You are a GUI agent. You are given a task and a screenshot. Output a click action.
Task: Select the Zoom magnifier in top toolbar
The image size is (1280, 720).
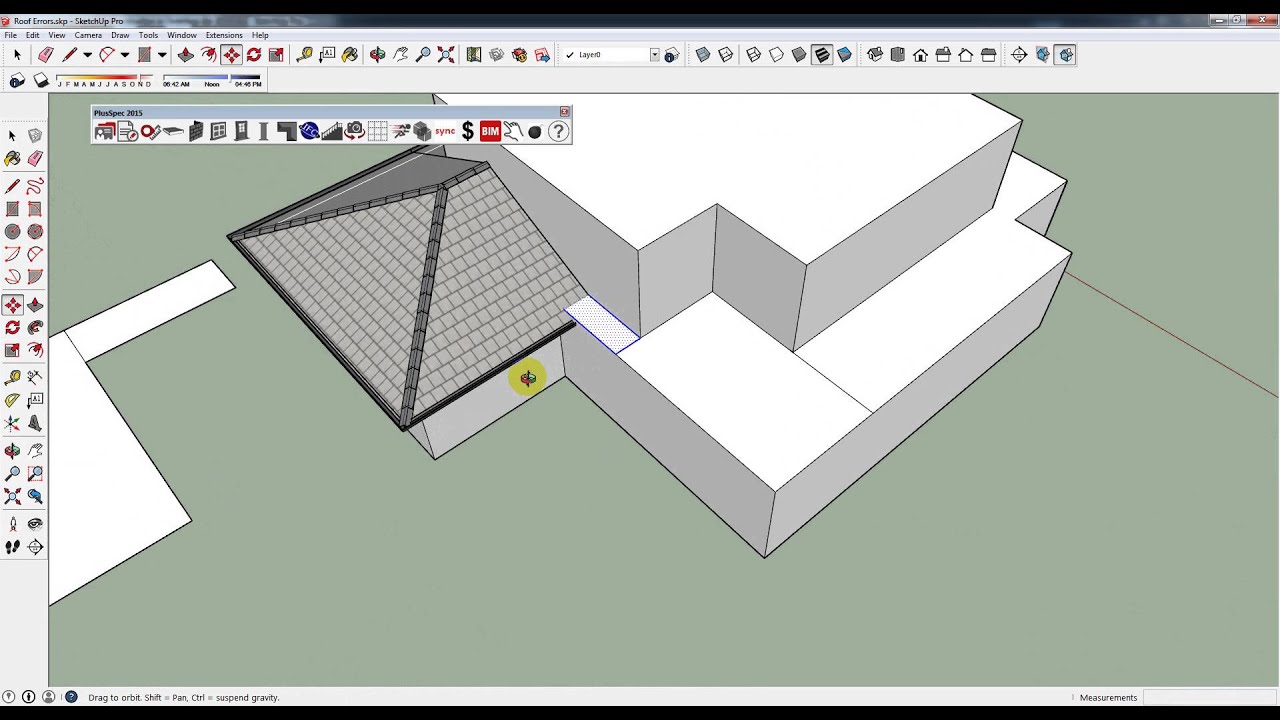tap(423, 55)
